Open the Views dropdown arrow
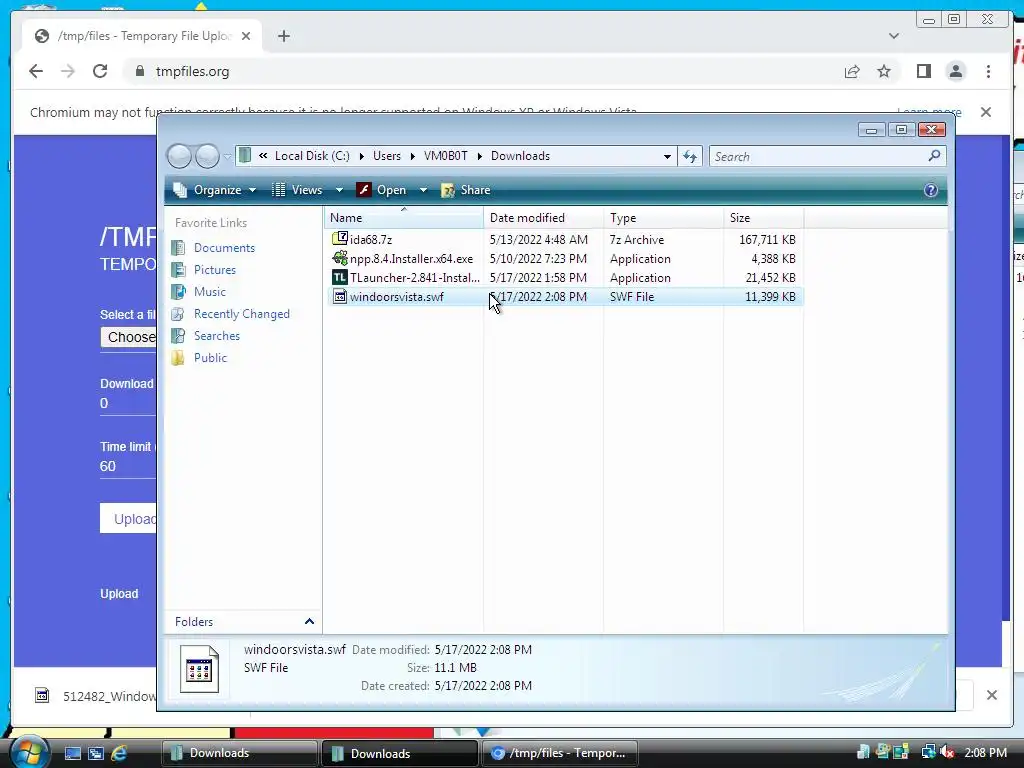1024x768 pixels. pyautogui.click(x=339, y=190)
